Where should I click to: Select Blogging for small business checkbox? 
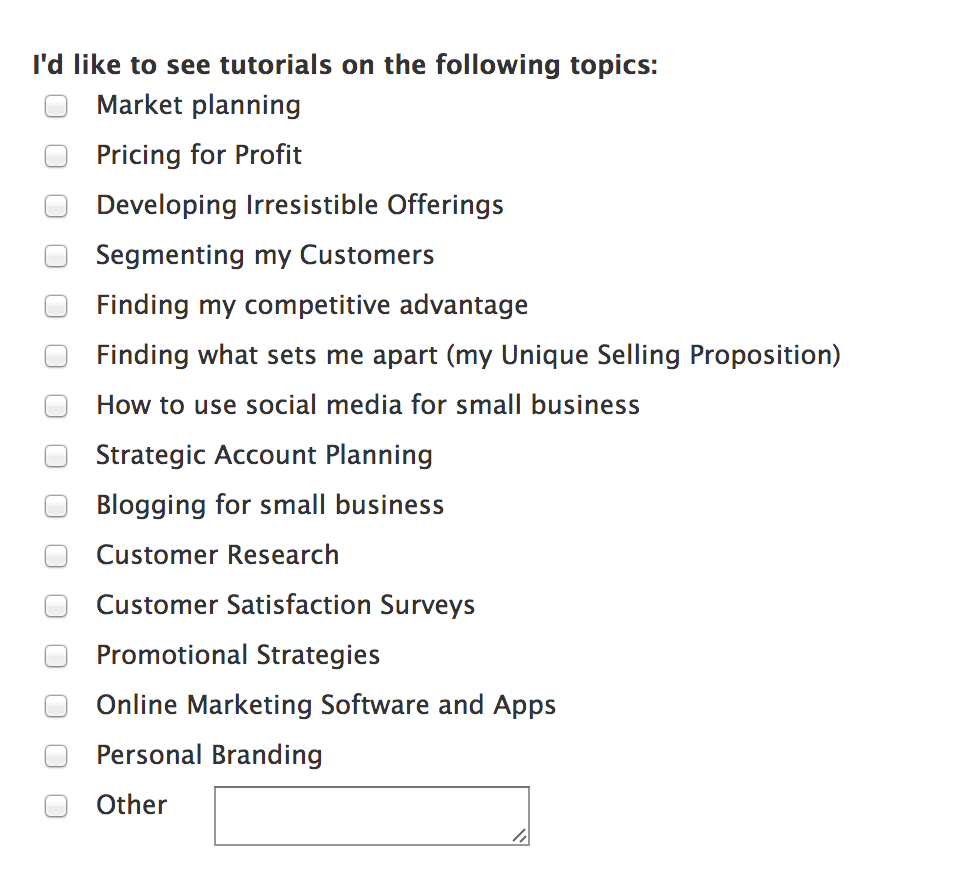click(x=56, y=506)
